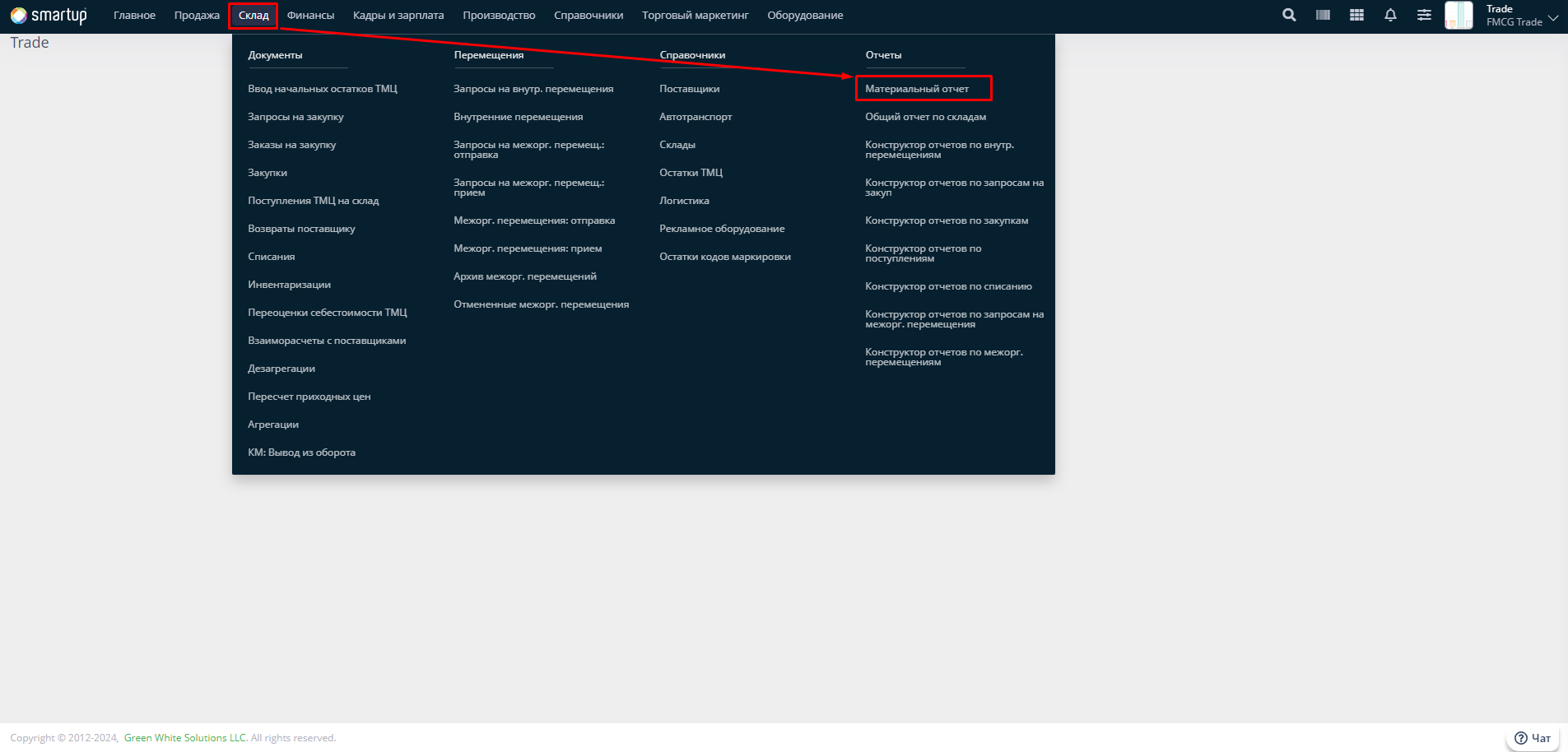This screenshot has height=752, width=1568.
Task: Open Возвраты поставщику
Action: [302, 229]
